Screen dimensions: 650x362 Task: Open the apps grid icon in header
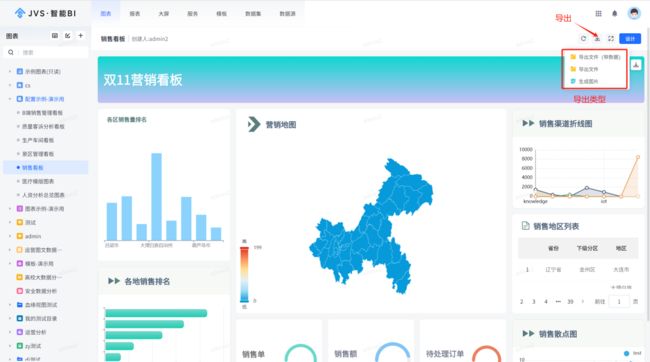[x=598, y=14]
